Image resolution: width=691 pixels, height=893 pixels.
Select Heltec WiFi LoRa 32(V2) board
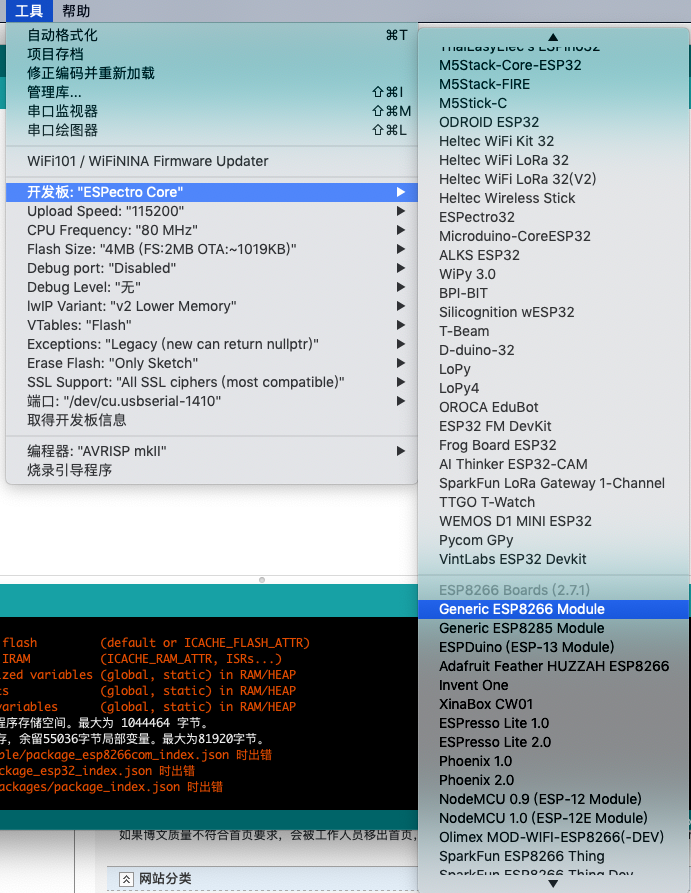(x=553, y=179)
